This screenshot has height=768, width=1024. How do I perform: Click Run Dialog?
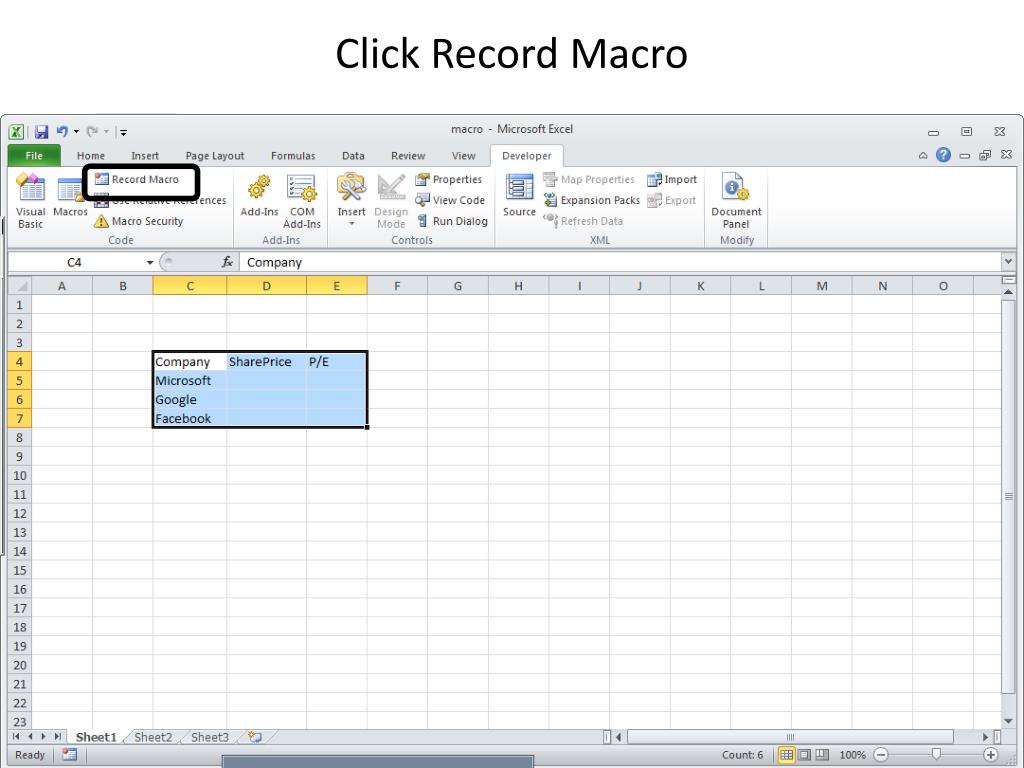point(452,221)
